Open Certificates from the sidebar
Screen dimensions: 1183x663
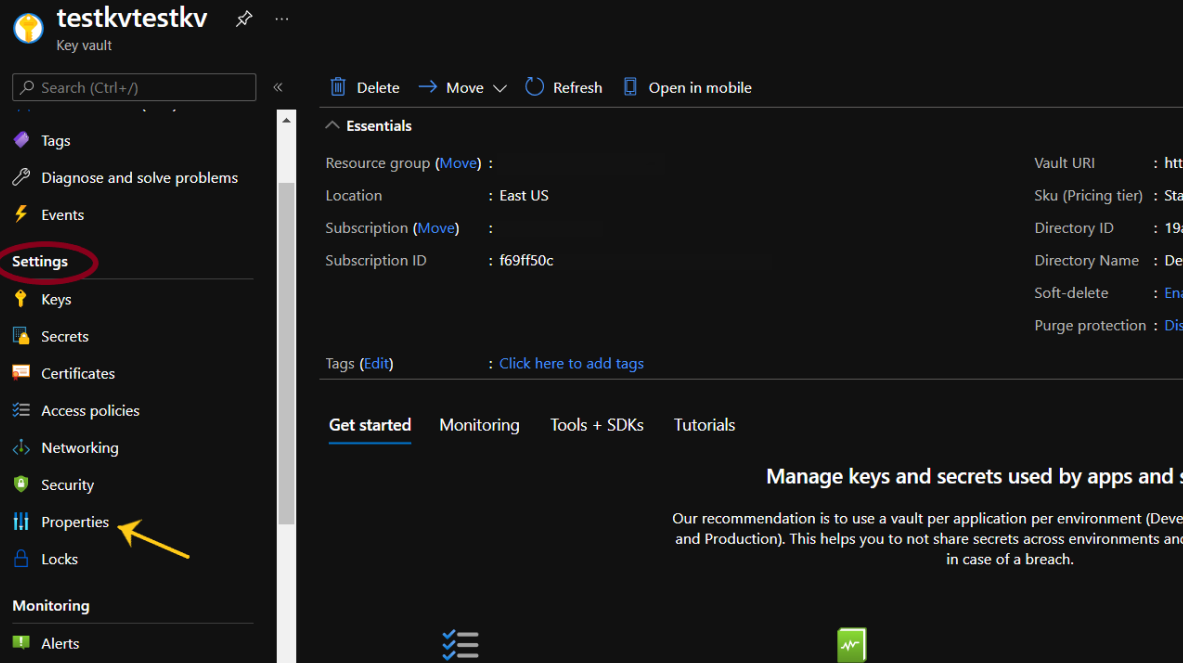78,374
